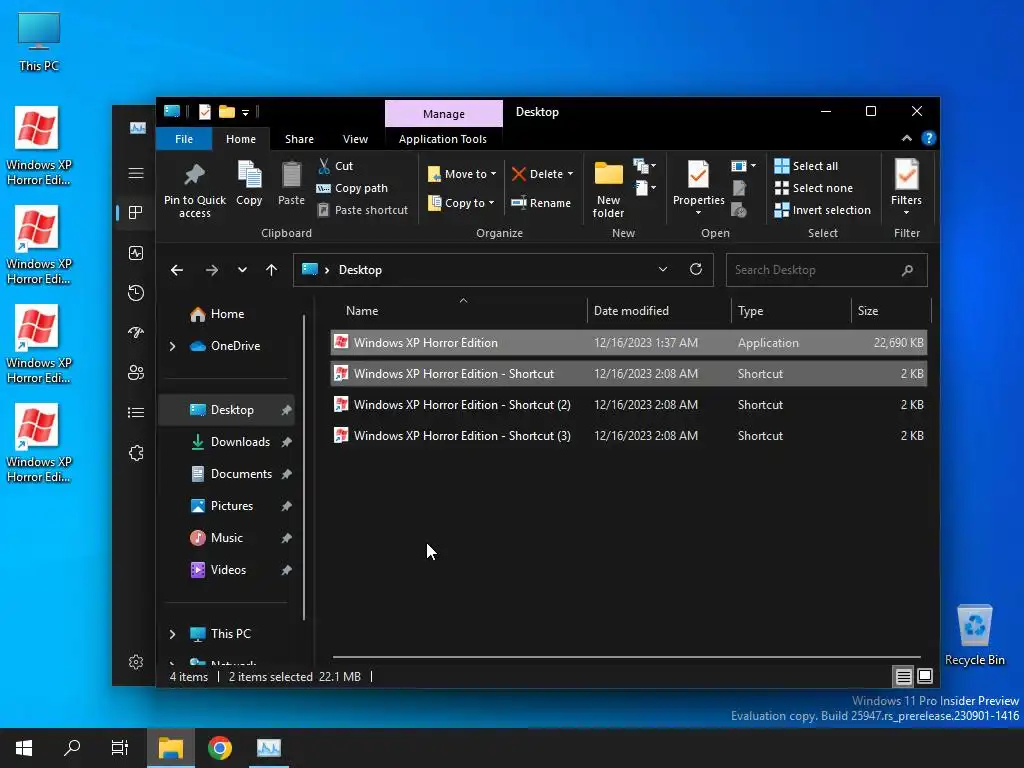Open Properties in the ribbon
The image size is (1024, 768).
698,188
